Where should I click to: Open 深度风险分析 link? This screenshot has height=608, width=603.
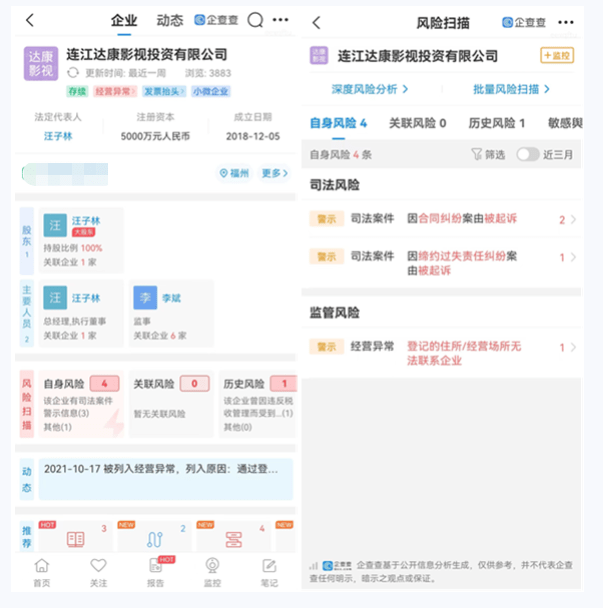(372, 89)
